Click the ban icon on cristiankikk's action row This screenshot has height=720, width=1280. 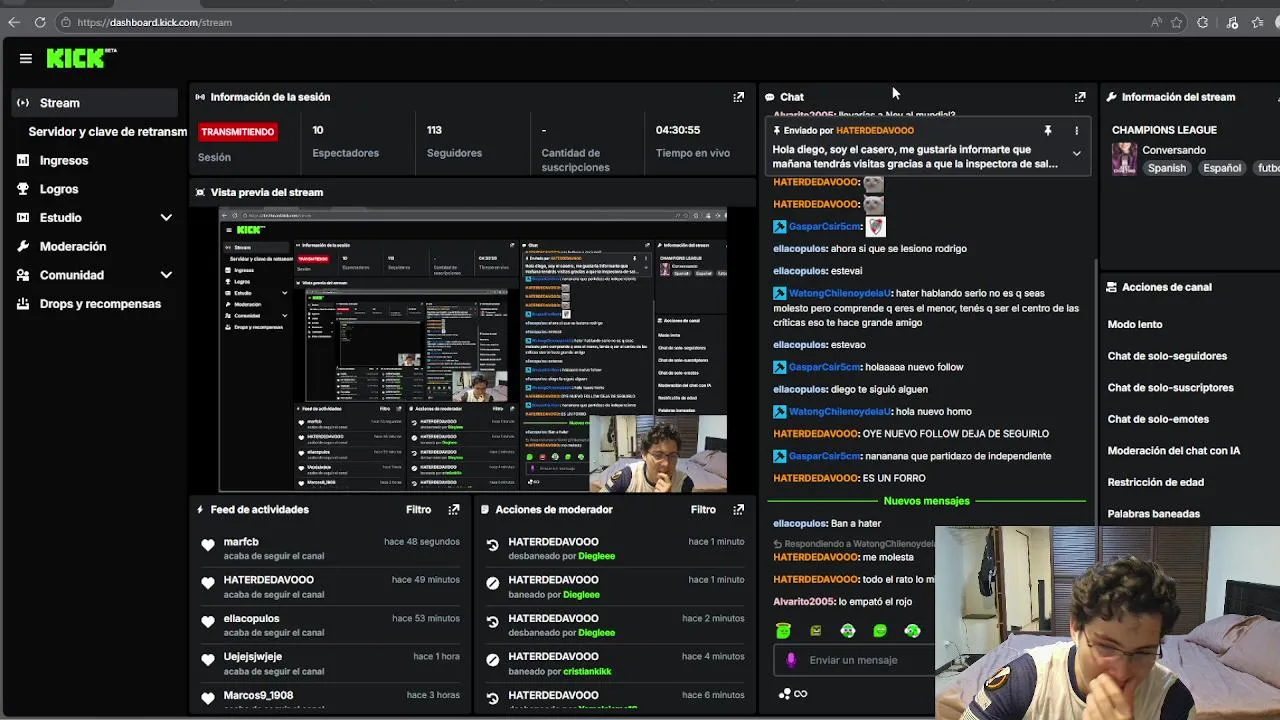(492, 660)
